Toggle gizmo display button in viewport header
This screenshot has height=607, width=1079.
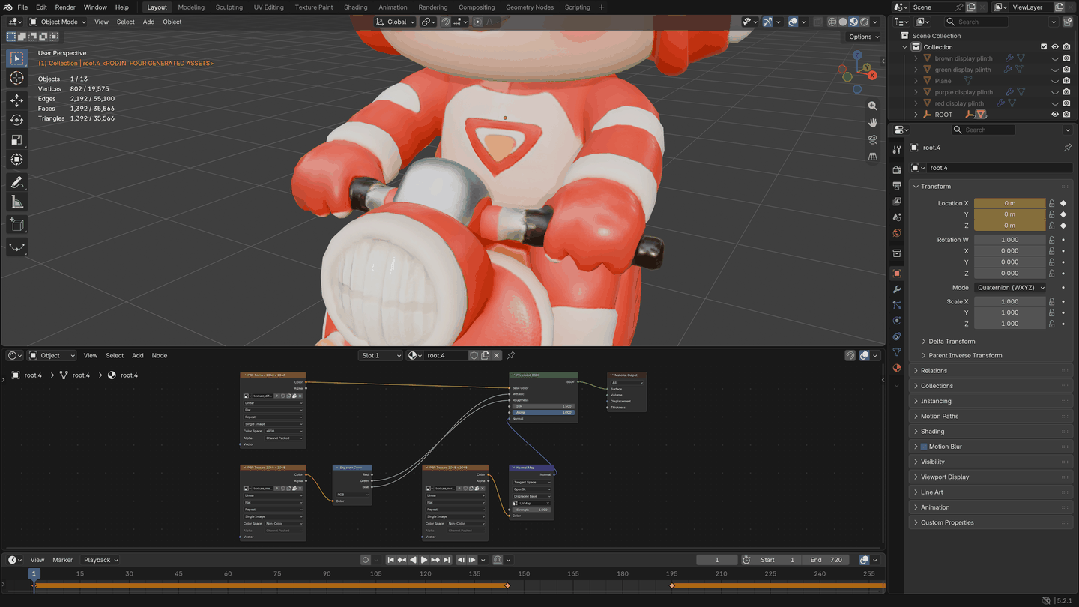click(767, 22)
